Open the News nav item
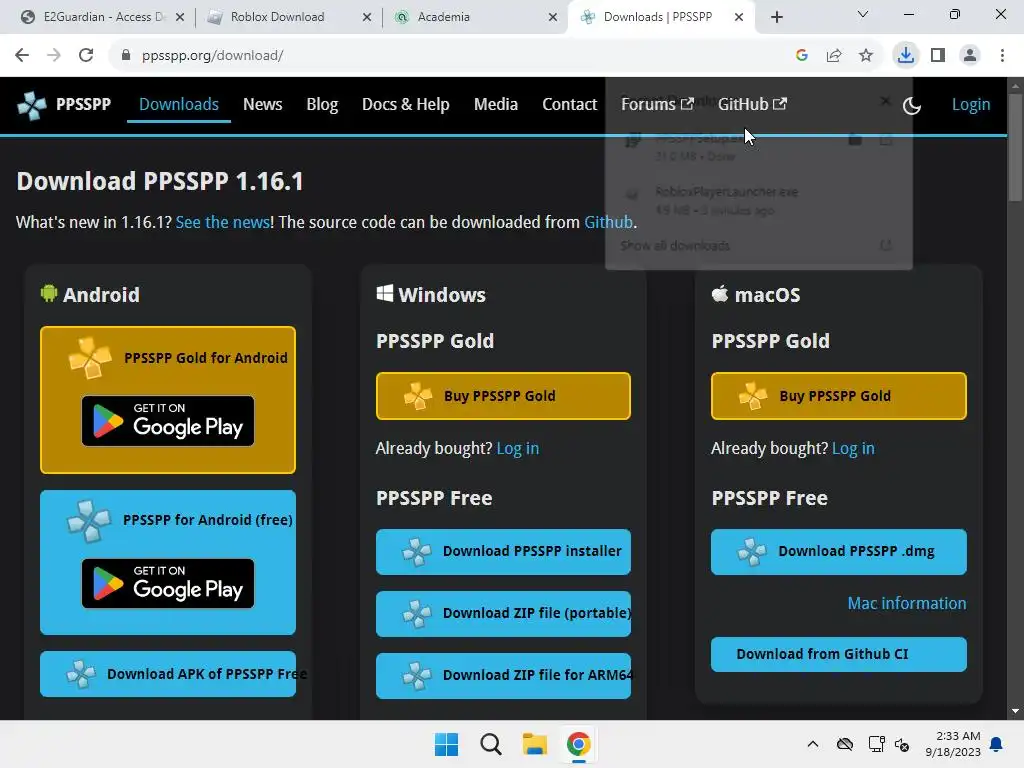Image resolution: width=1024 pixels, height=768 pixels. coord(263,104)
